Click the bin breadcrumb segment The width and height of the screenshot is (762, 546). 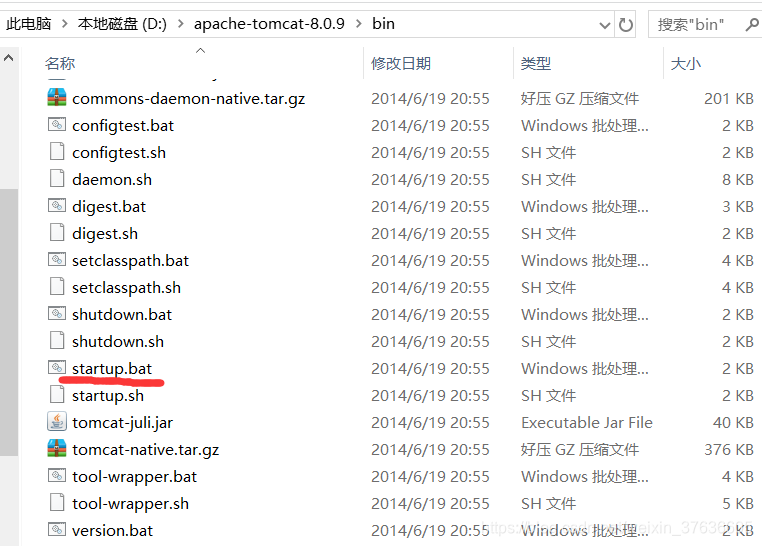pyautogui.click(x=383, y=24)
